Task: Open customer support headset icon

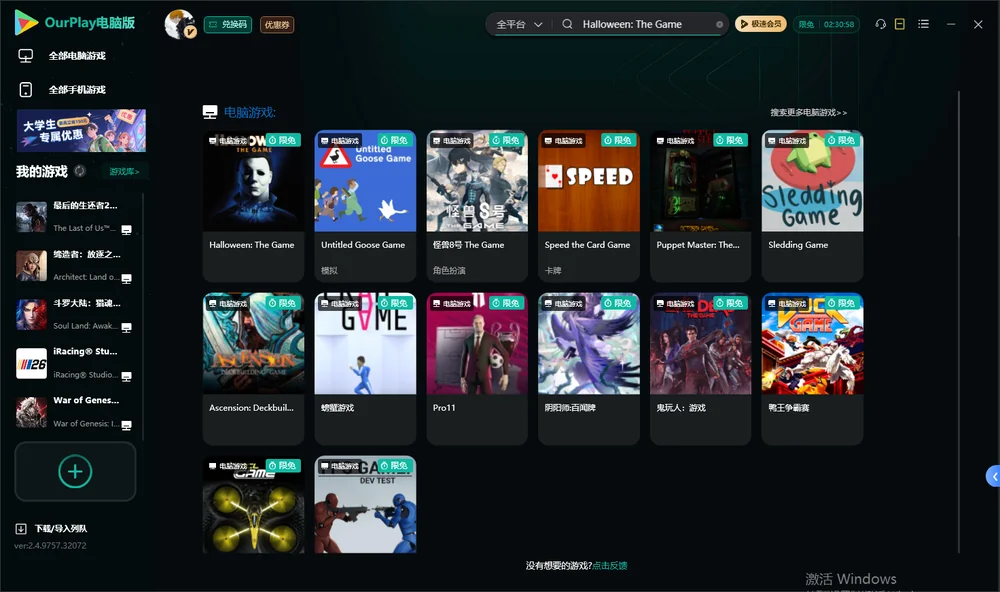Action: pos(880,24)
